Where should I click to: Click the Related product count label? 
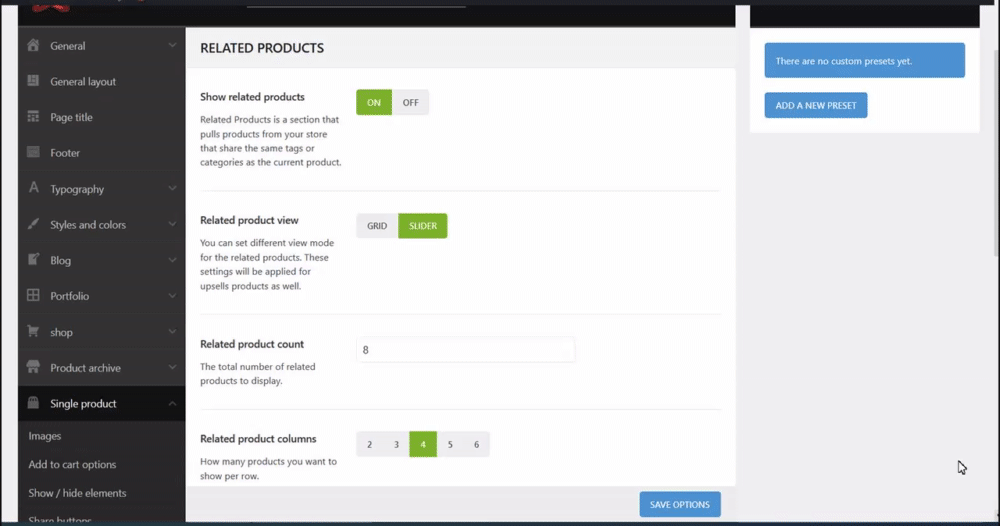252,344
